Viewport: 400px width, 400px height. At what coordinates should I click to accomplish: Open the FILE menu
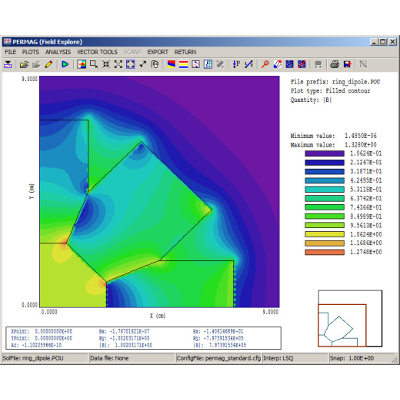tap(10, 52)
